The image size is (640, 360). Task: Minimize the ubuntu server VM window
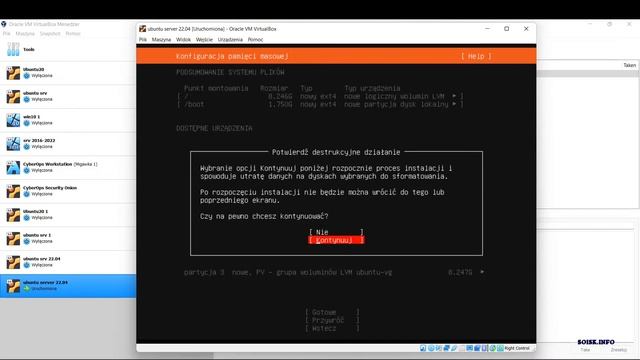[487, 29]
